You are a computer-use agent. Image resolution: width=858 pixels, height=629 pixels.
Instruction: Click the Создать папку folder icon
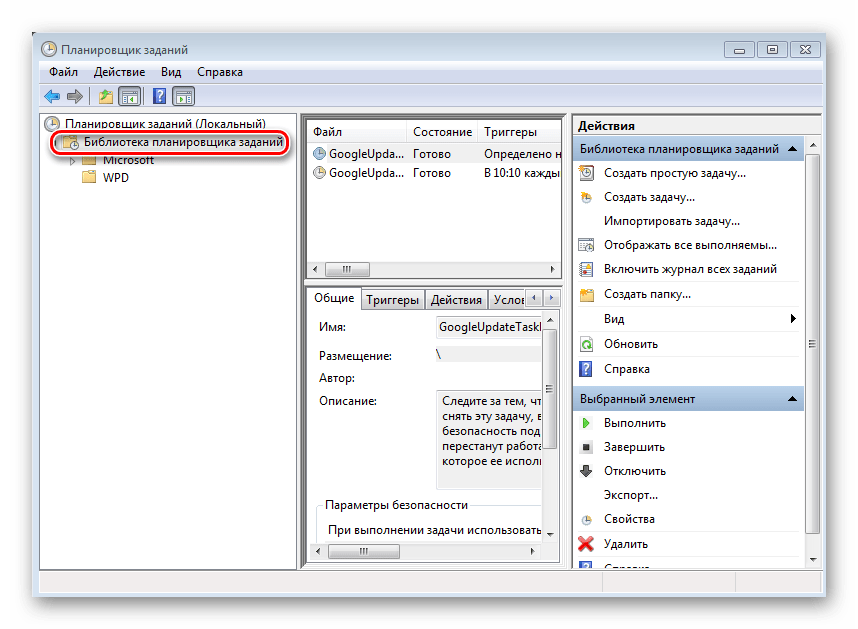[586, 294]
